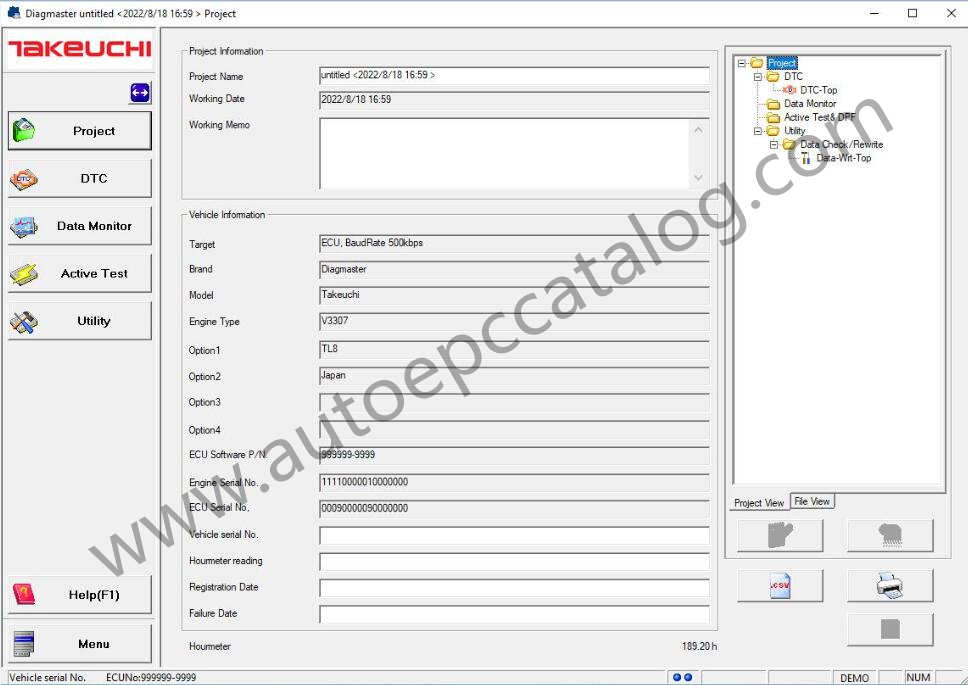The image size is (968, 685).
Task: Collapse the Utility tree node
Action: click(x=758, y=131)
